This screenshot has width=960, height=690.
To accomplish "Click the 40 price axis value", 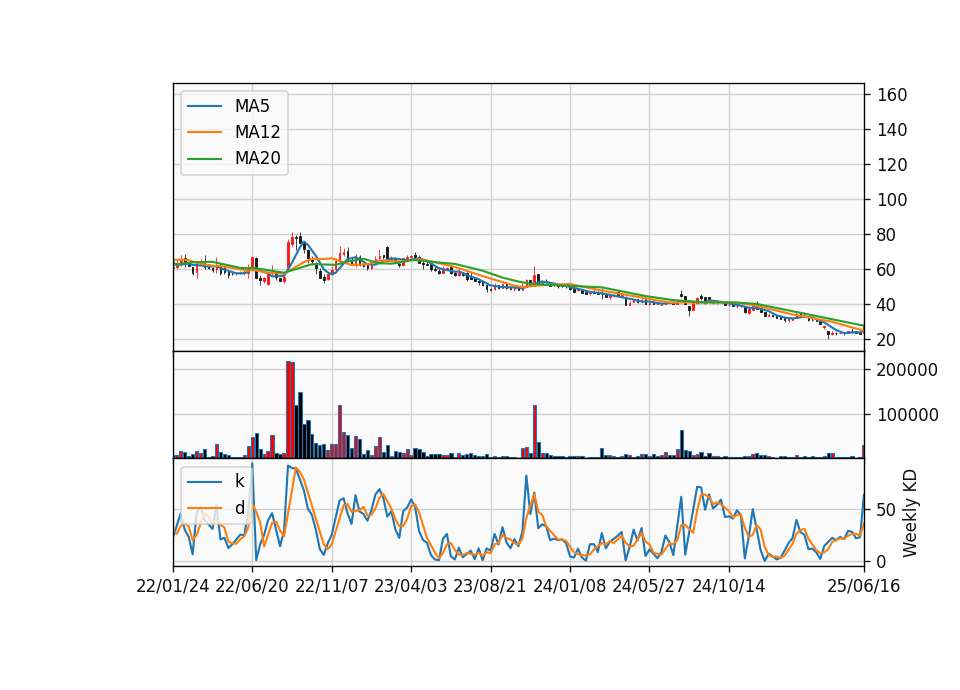I will click(887, 304).
